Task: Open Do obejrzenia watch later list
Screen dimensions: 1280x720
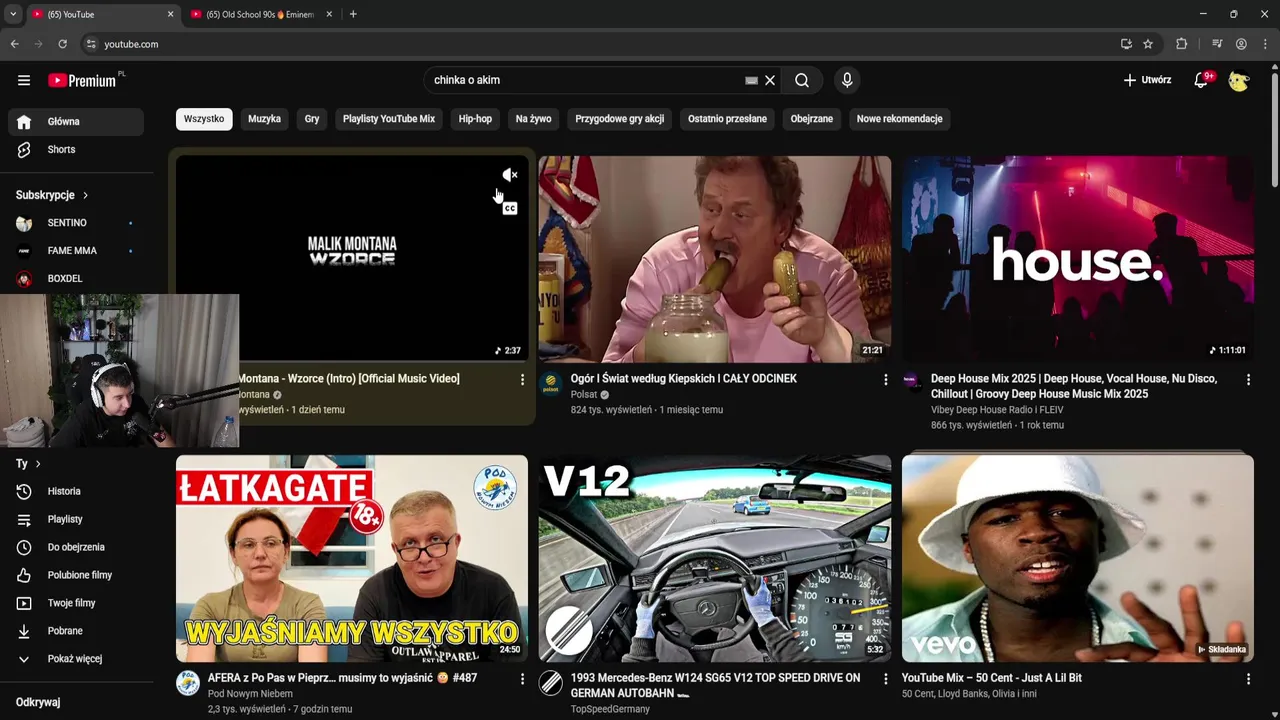Action: click(x=76, y=547)
